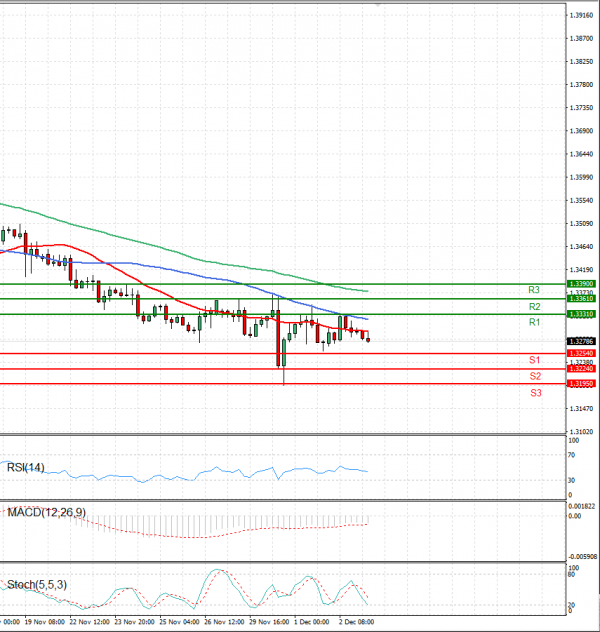Click the 25 Nov 04:00 time label
600x632 pixels.
179,622
